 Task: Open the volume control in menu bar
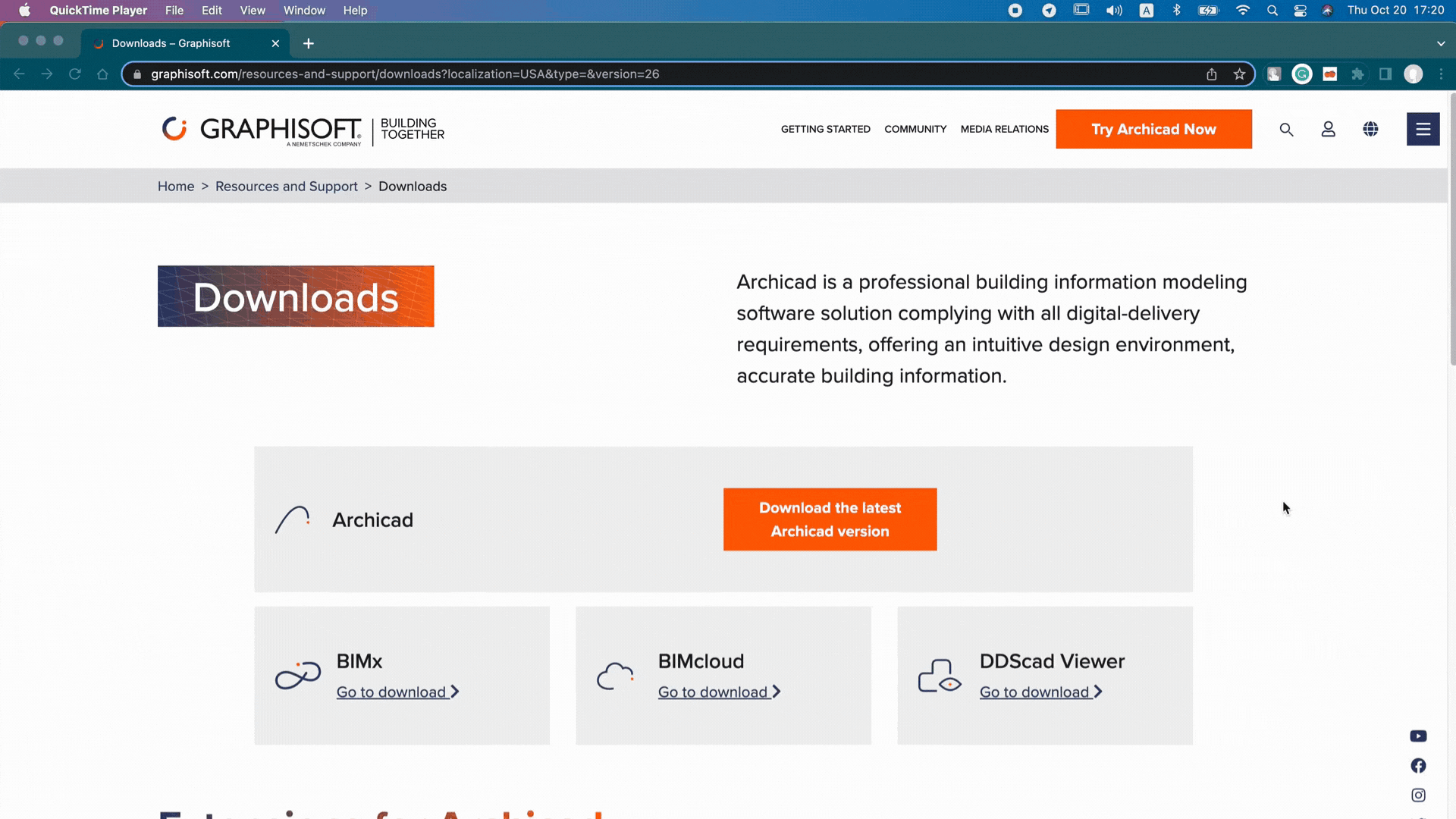point(1114,11)
